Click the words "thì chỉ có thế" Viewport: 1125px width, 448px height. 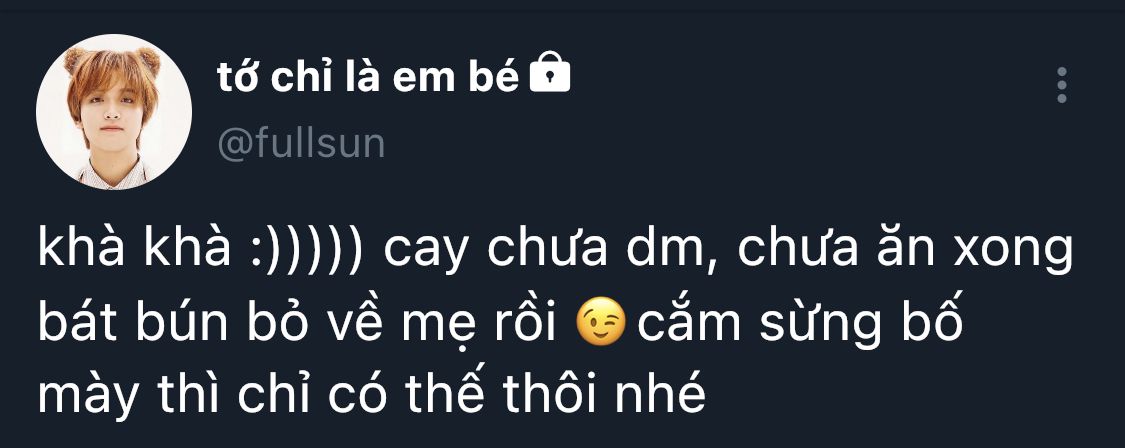click(318, 395)
